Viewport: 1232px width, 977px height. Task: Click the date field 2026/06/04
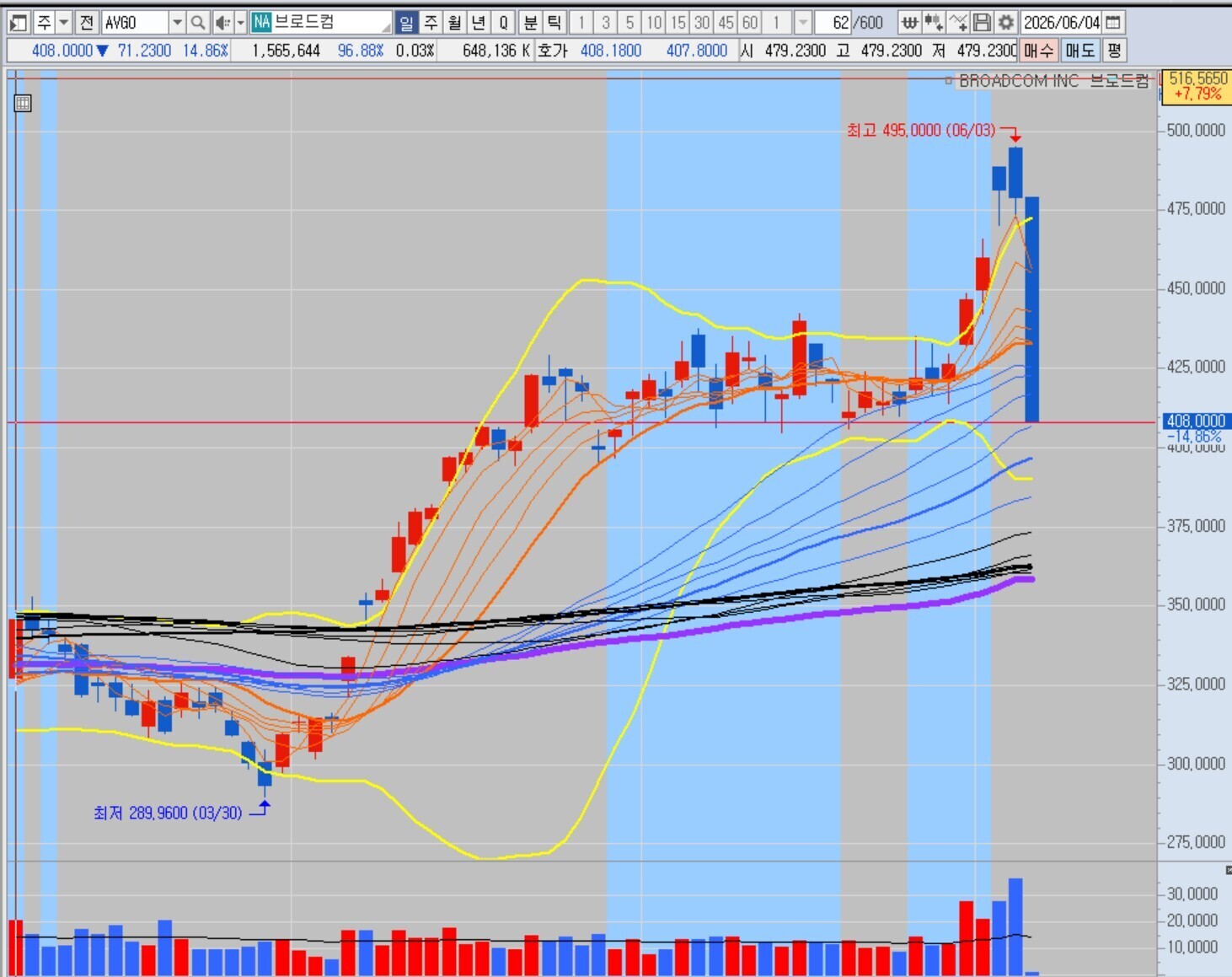coord(1061,23)
